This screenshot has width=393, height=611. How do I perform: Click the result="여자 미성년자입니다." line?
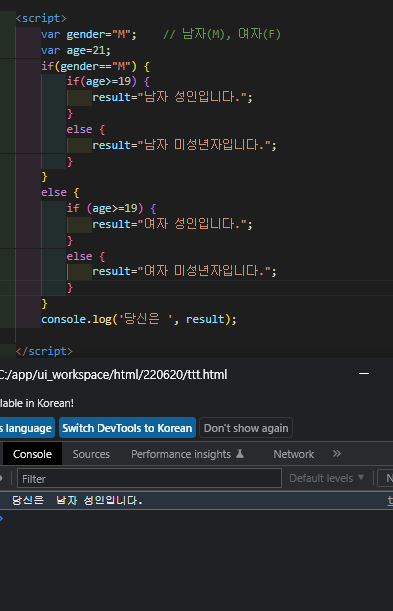tap(184, 271)
